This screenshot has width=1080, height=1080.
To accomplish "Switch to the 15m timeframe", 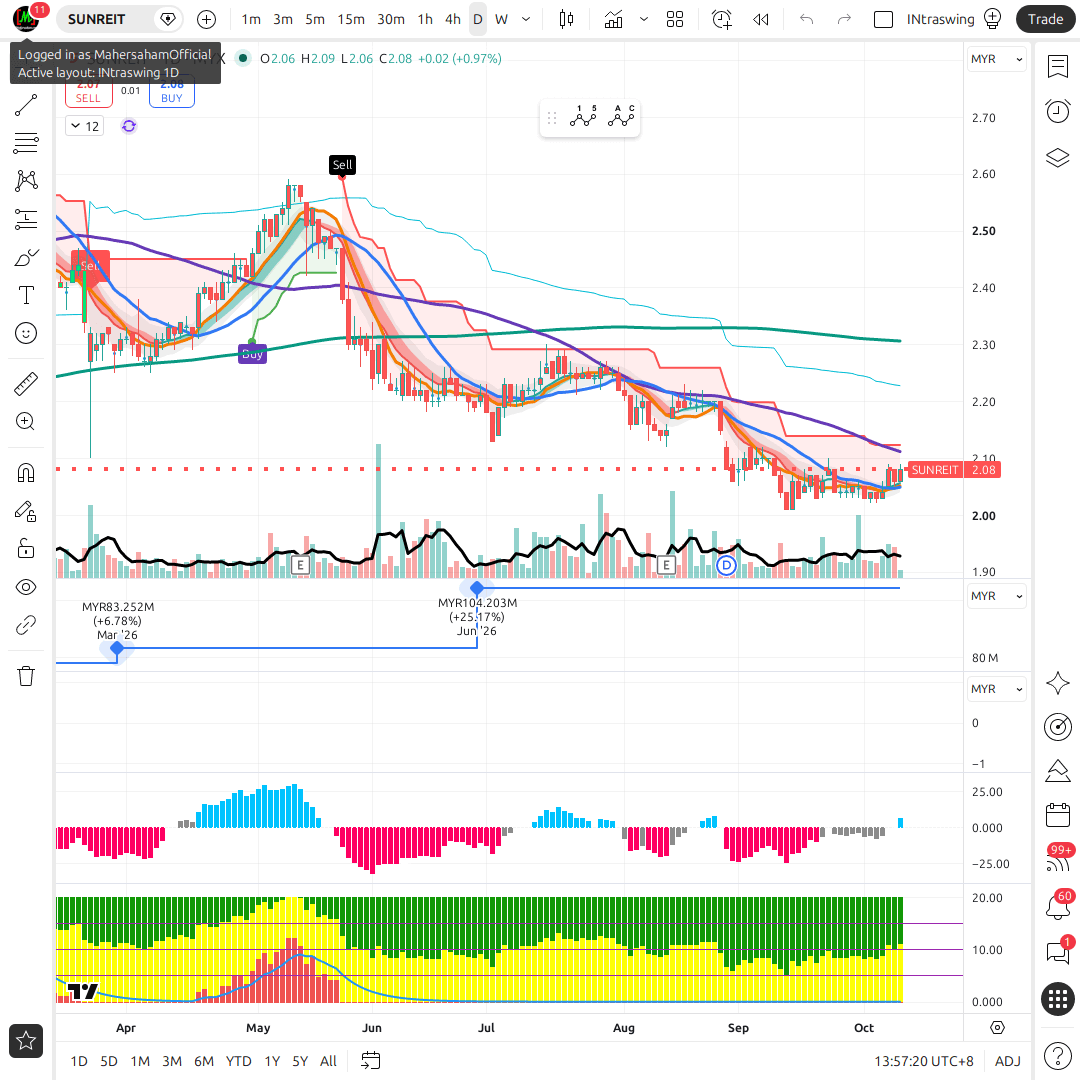I will (351, 19).
